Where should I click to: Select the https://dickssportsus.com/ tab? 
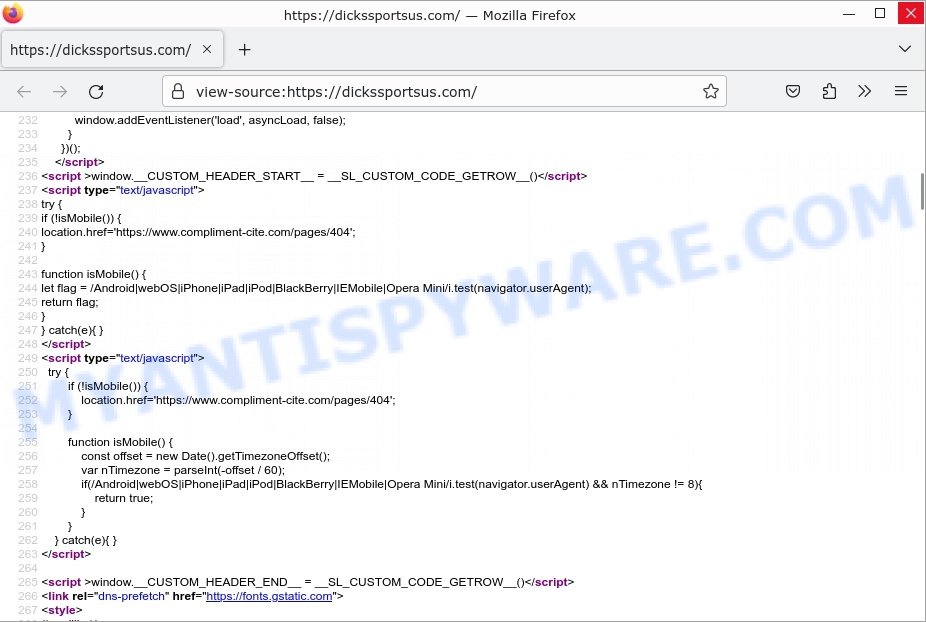click(113, 50)
